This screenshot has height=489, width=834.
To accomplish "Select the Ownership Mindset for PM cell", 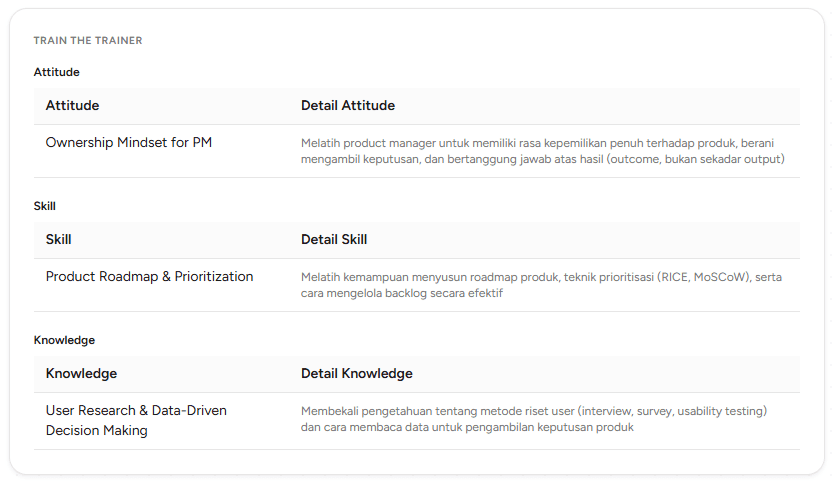I will point(129,143).
